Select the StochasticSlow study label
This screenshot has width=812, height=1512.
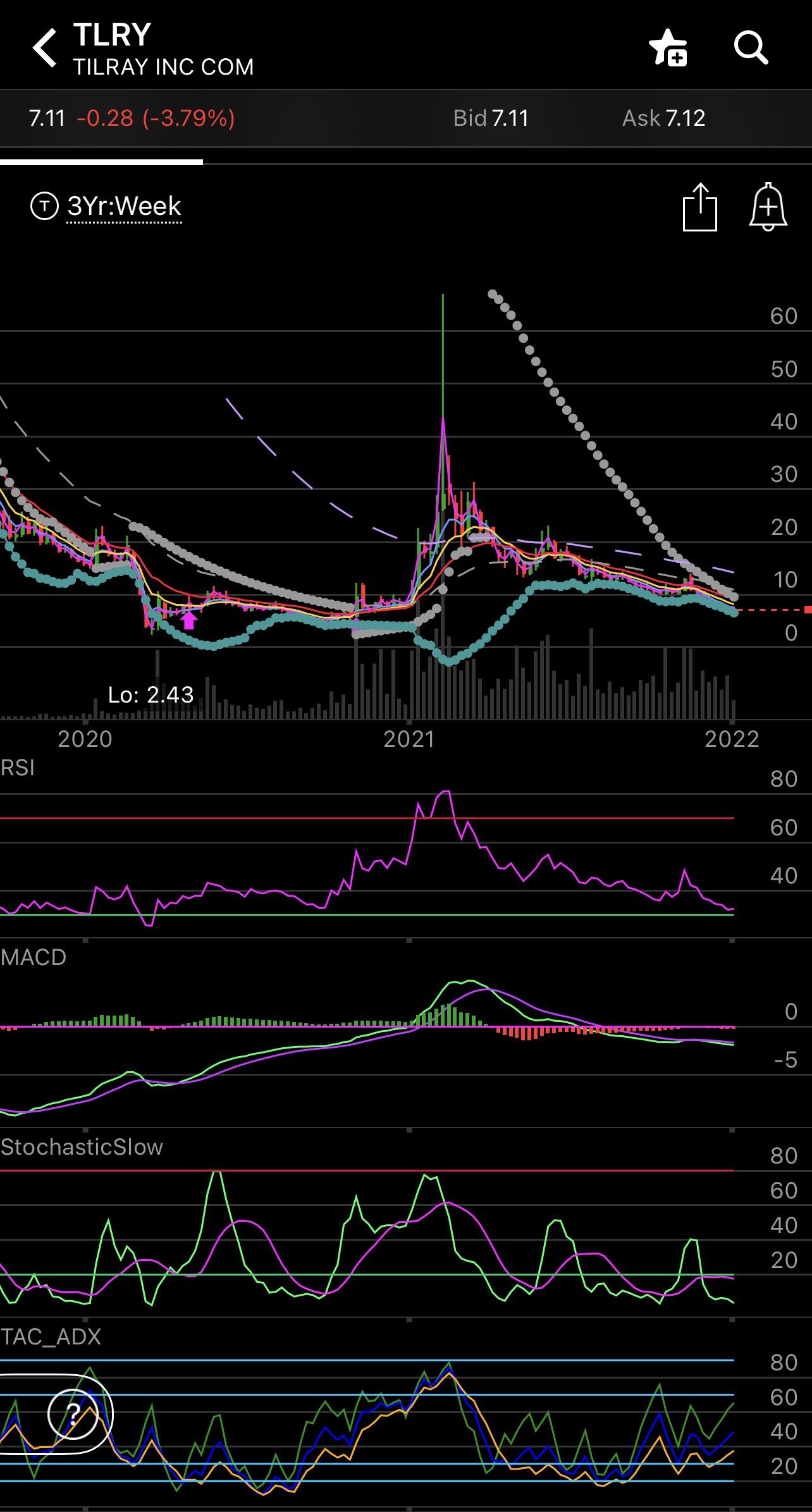click(x=82, y=1147)
